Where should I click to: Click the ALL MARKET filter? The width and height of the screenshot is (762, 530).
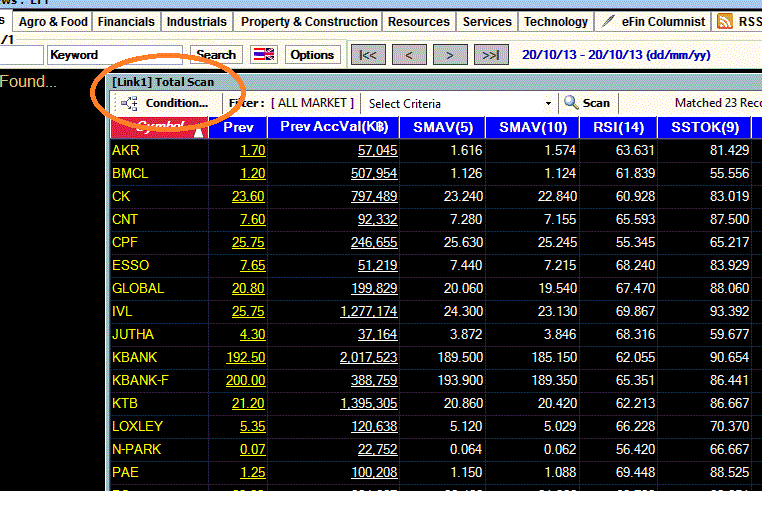[x=312, y=103]
